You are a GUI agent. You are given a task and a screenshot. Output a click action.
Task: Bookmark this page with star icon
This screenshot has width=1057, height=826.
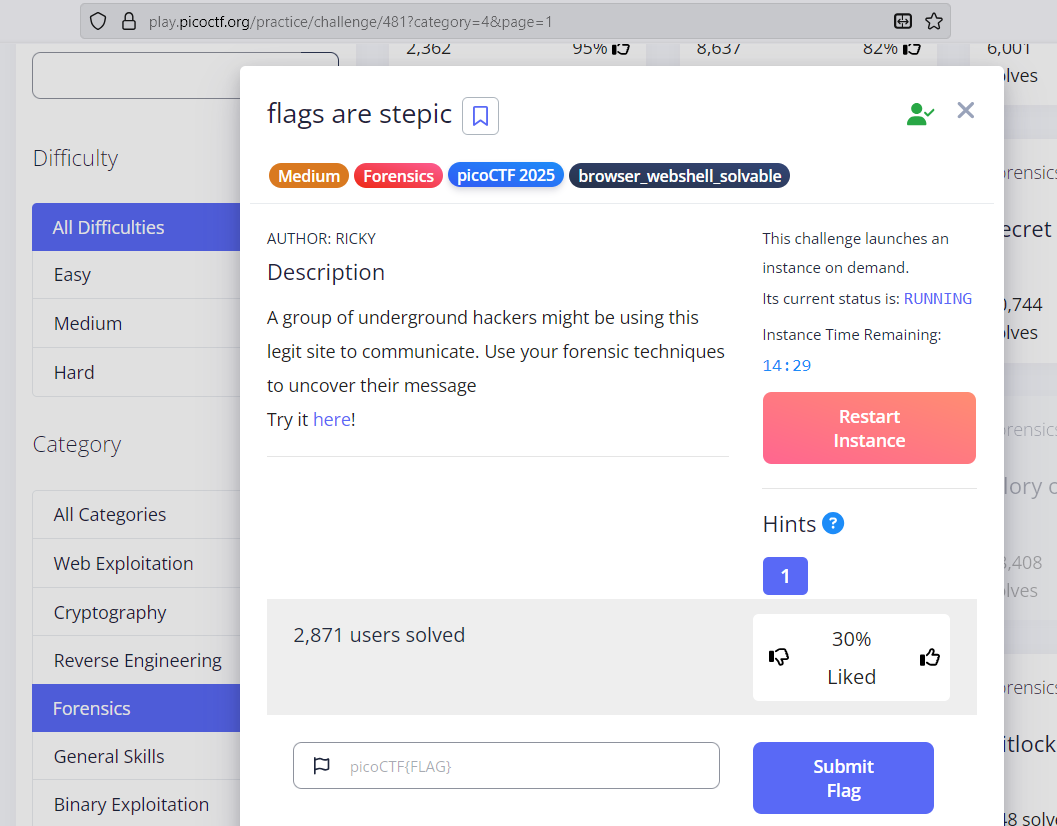pyautogui.click(x=933, y=21)
